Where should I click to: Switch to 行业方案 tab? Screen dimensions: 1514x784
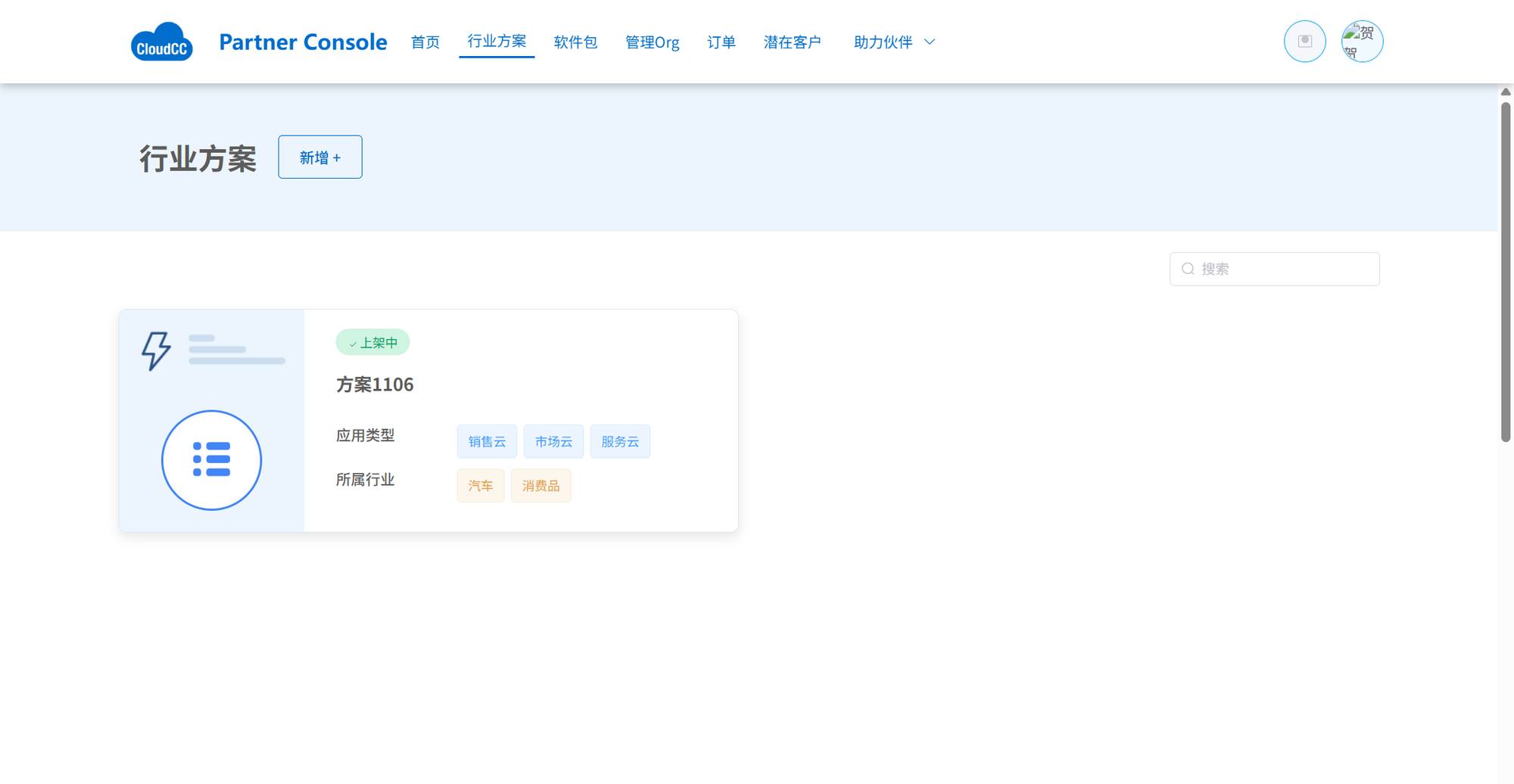(497, 42)
